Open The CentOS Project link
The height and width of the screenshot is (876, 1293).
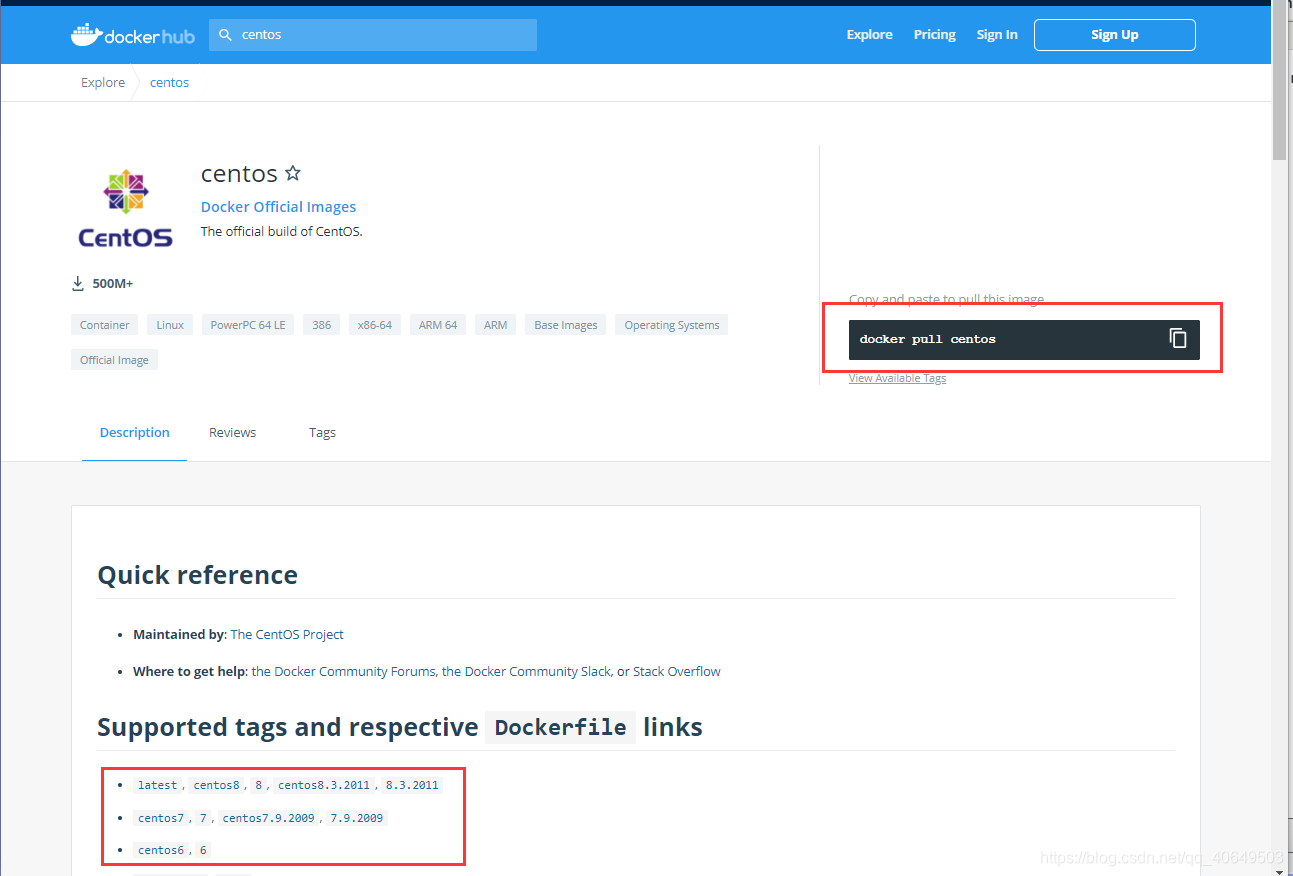(287, 634)
